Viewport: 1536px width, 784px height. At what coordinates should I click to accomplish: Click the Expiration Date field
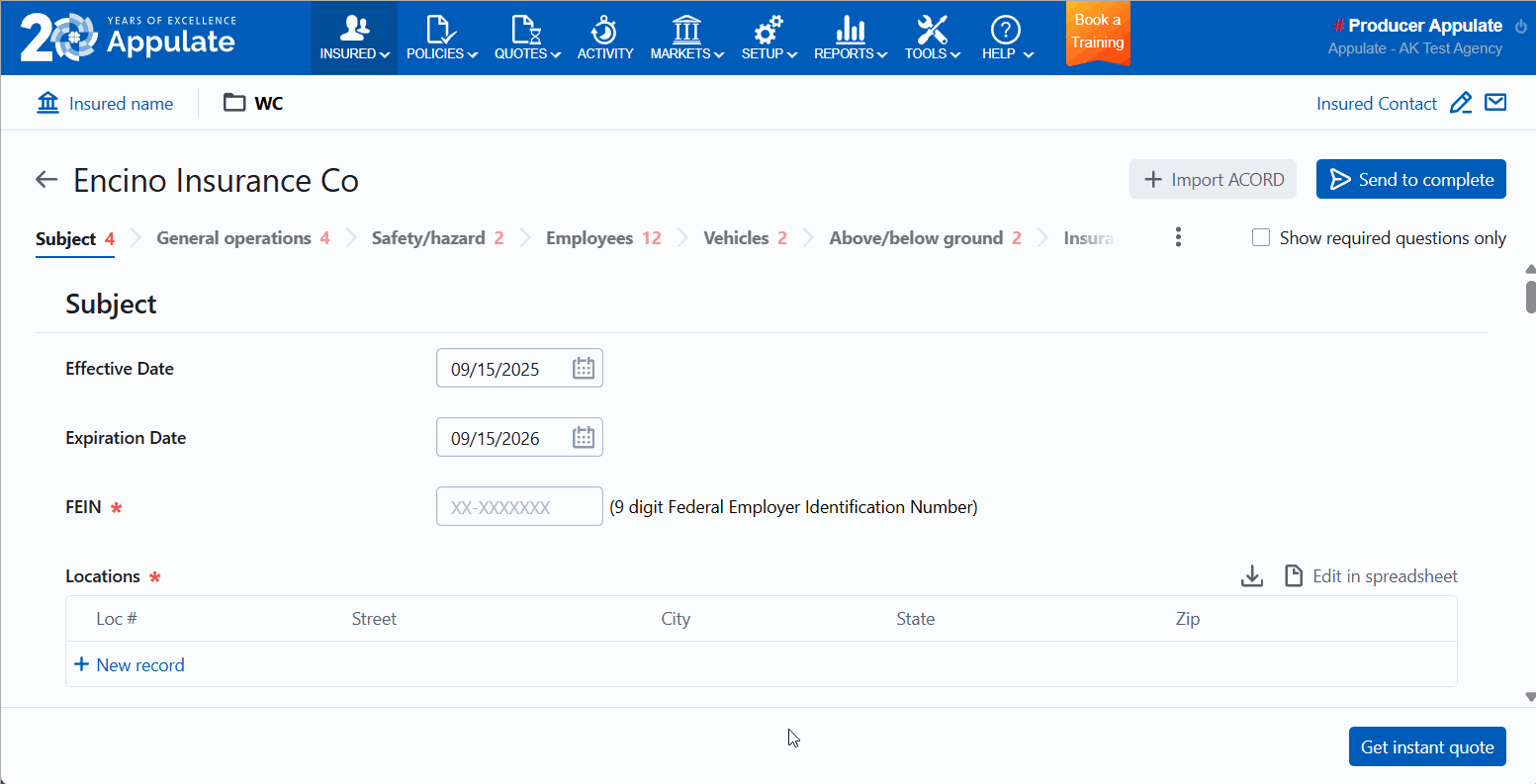click(x=519, y=438)
